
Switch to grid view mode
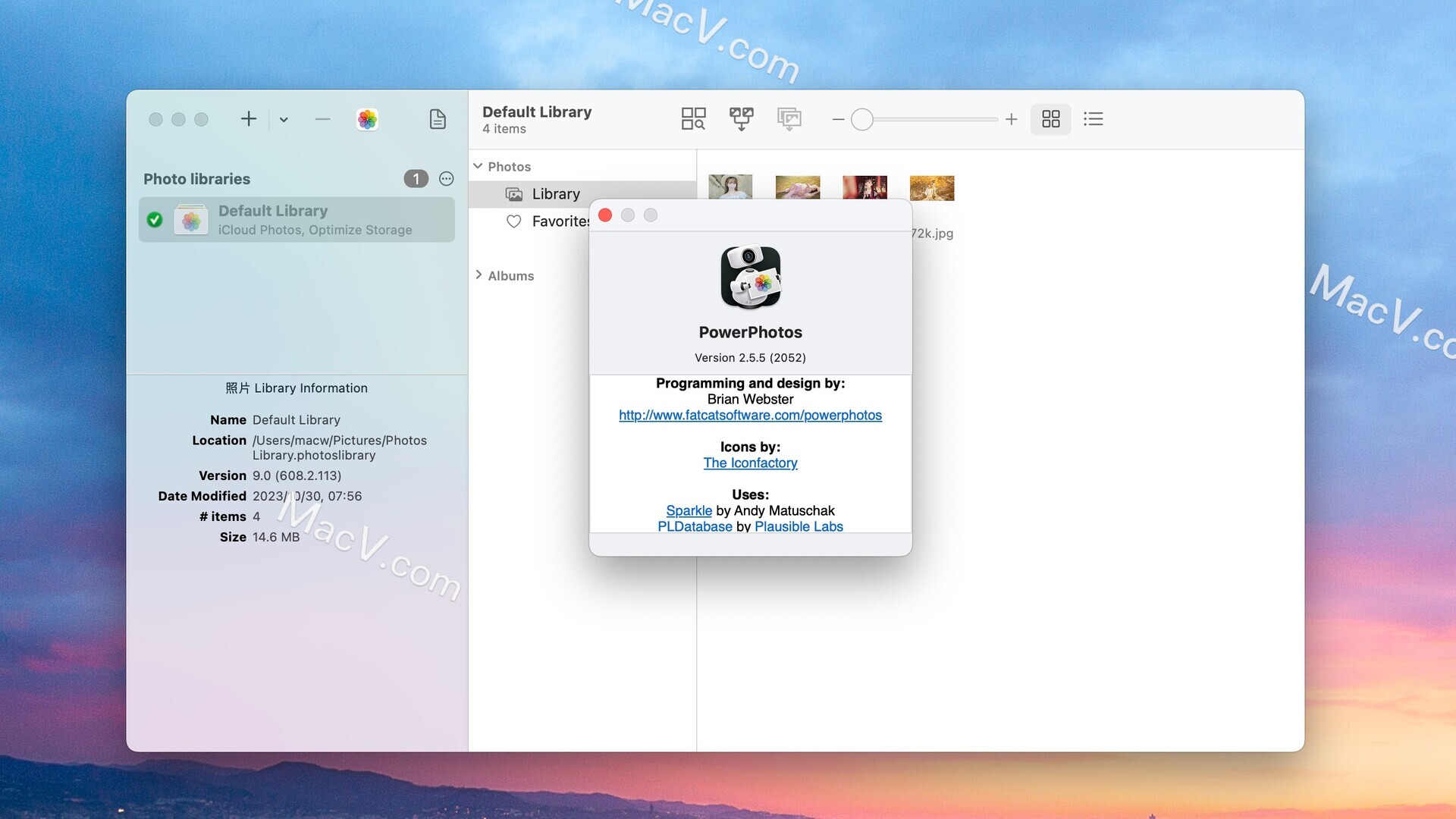pos(1051,119)
